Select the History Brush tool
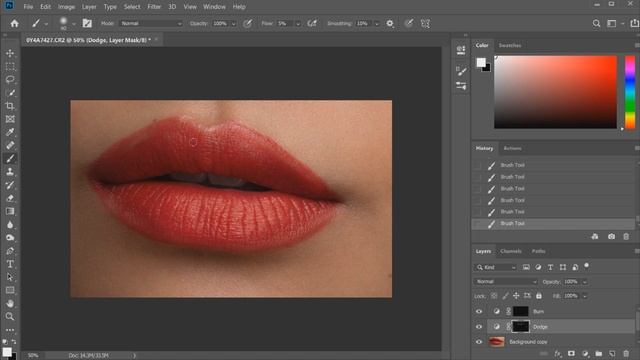The width and height of the screenshot is (640, 360). pyautogui.click(x=10, y=185)
